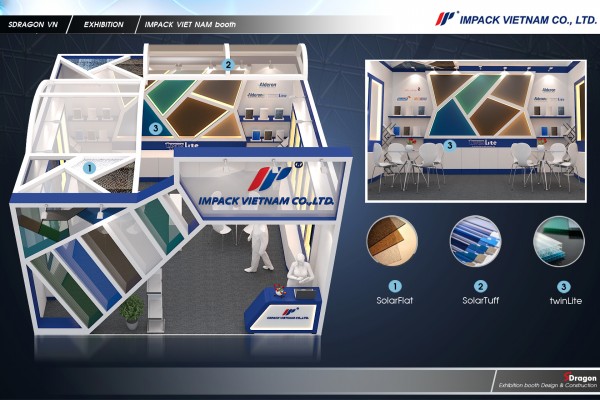Viewport: 600px width, 400px height.
Task: Click the twinLite label under the samples
Action: tap(566, 301)
